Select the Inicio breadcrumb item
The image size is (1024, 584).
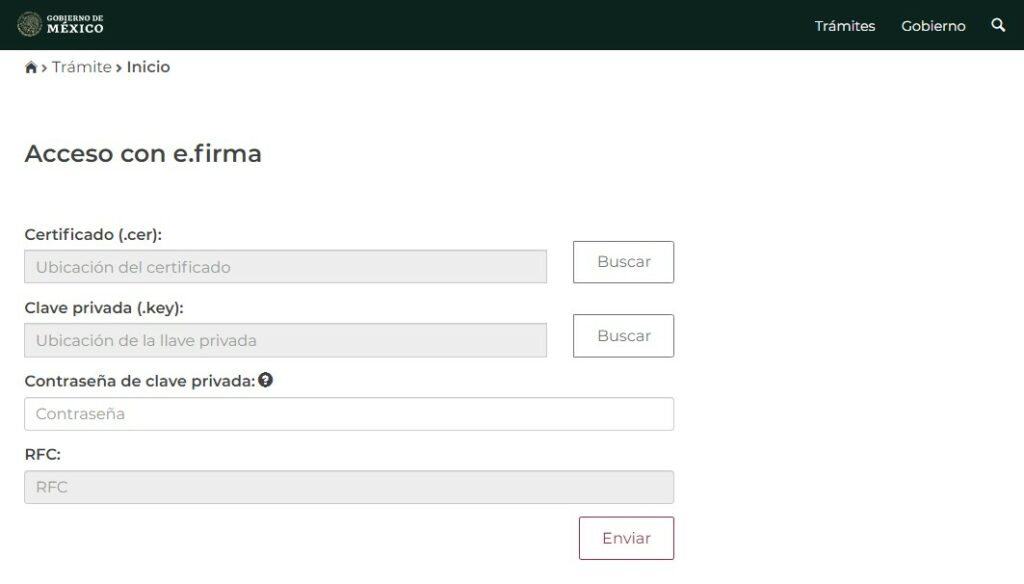(x=148, y=67)
